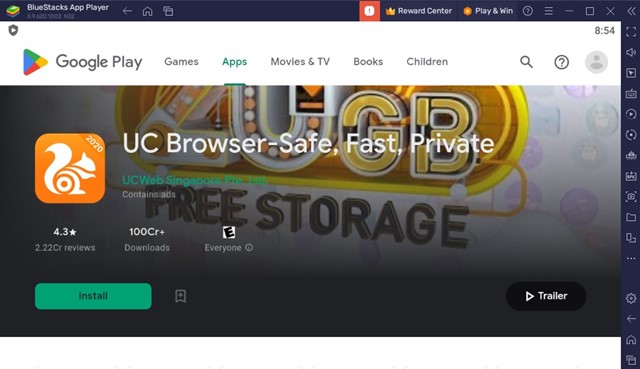Click the 2.22Cr reviews text
Viewport: 640px width, 369px height.
click(x=65, y=248)
